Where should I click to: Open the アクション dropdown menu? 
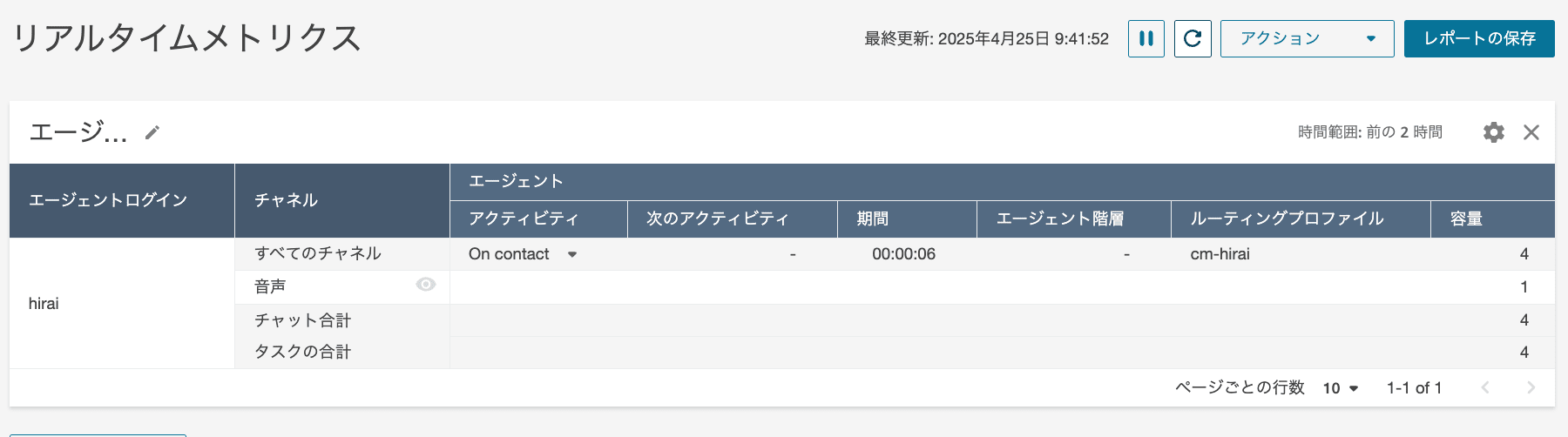pos(1307,39)
